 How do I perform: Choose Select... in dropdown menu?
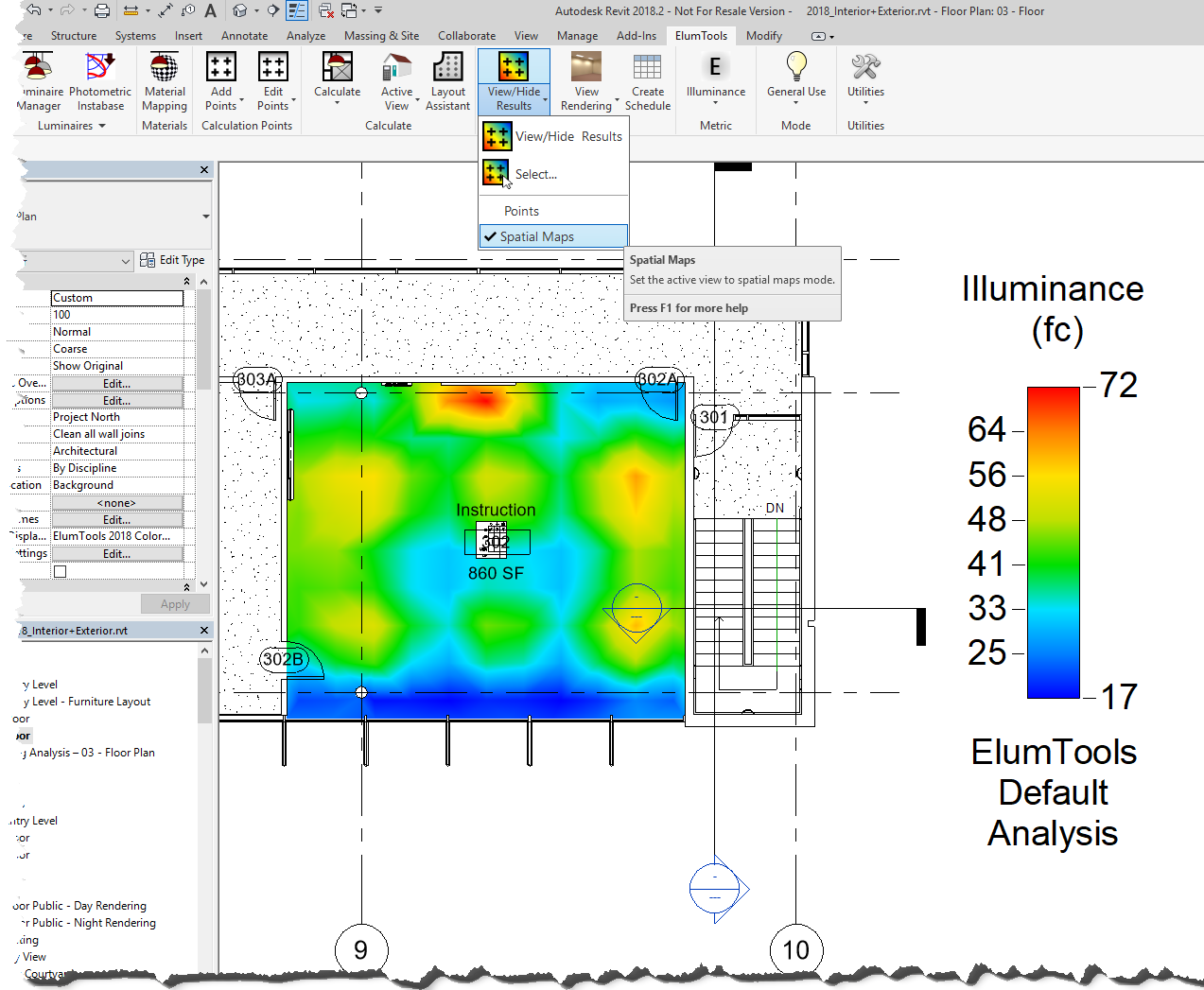coord(553,174)
